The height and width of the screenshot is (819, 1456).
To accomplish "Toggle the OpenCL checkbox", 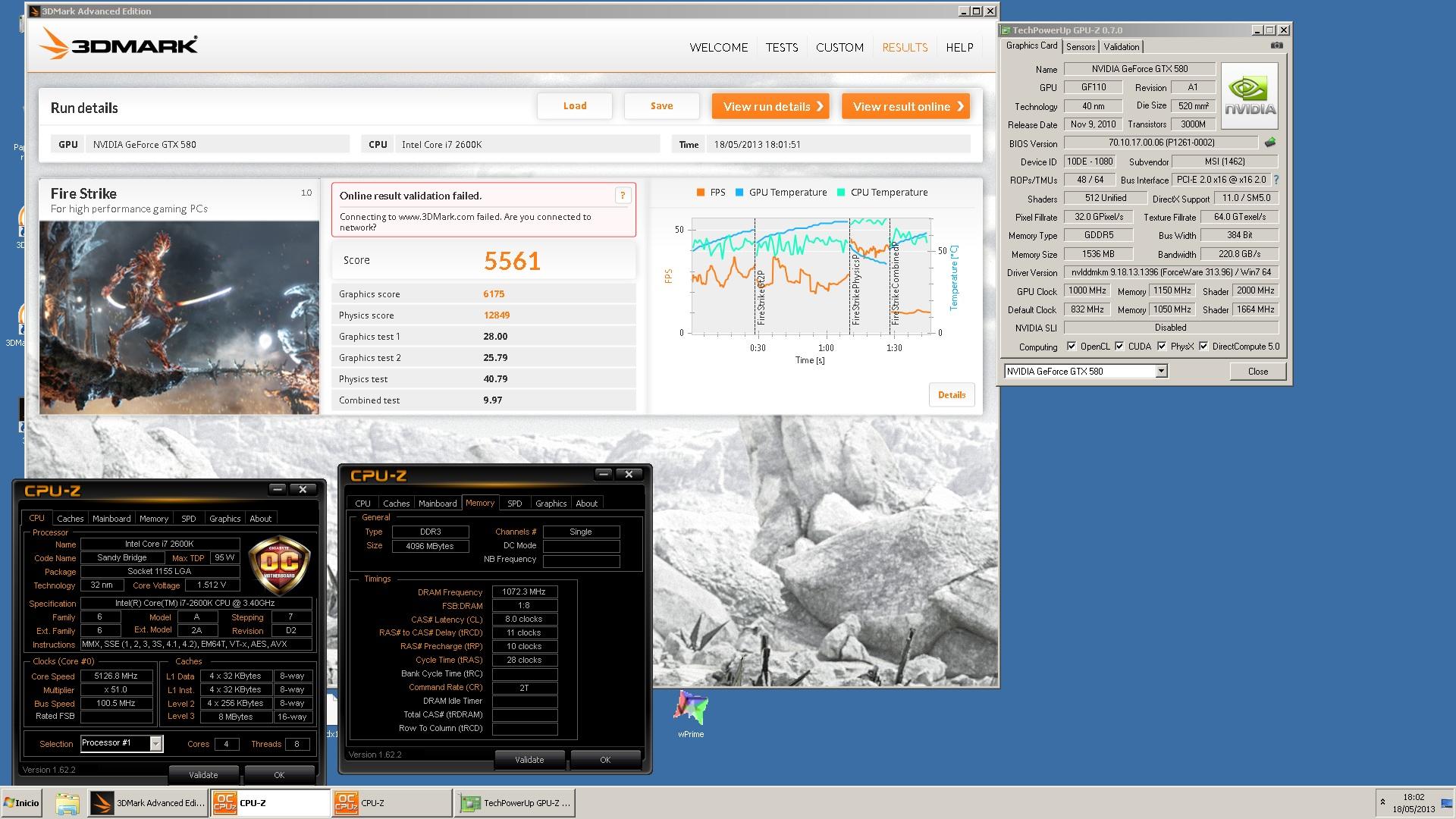I will 1072,347.
